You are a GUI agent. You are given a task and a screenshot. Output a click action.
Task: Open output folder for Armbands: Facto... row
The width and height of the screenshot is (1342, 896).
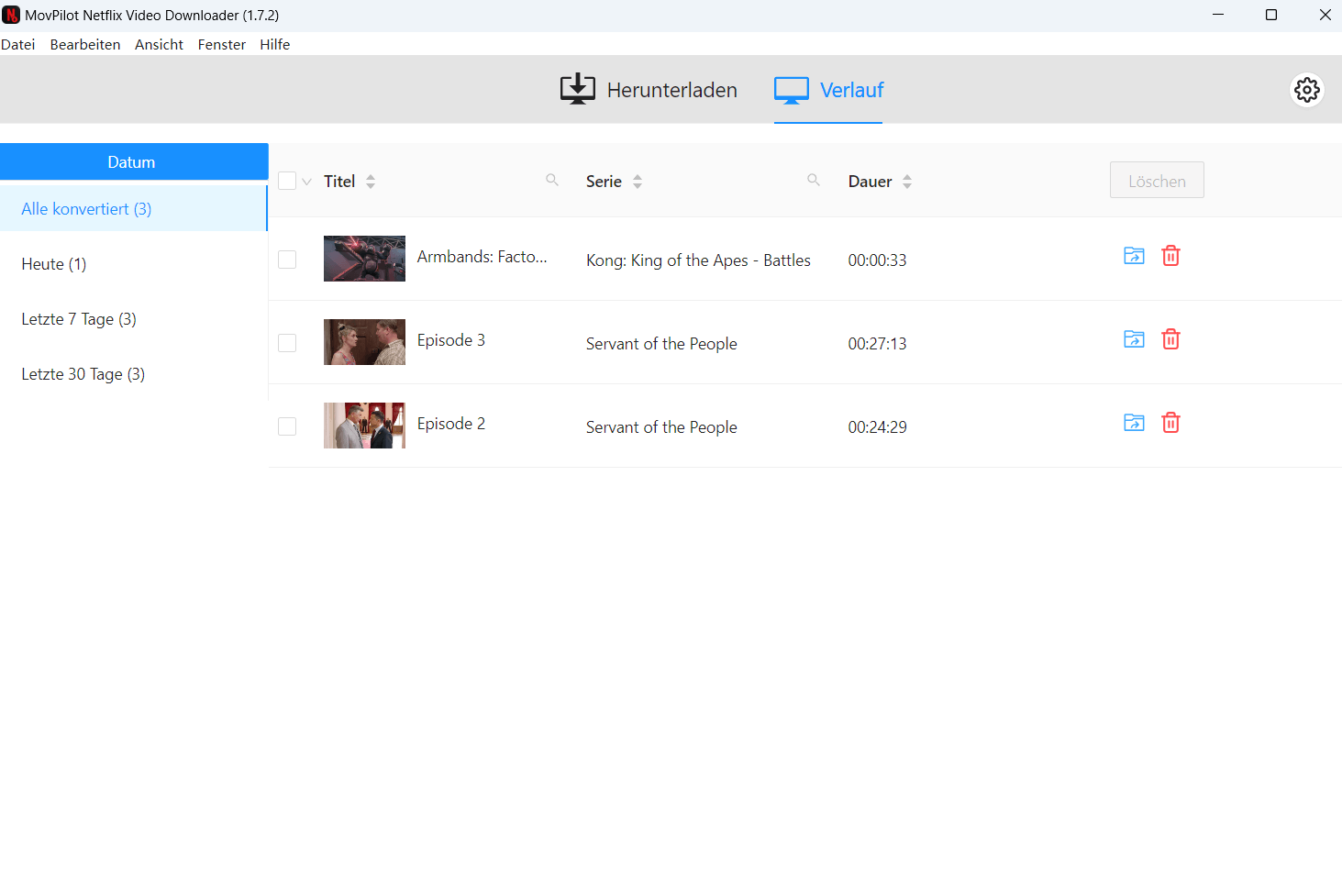coord(1134,256)
